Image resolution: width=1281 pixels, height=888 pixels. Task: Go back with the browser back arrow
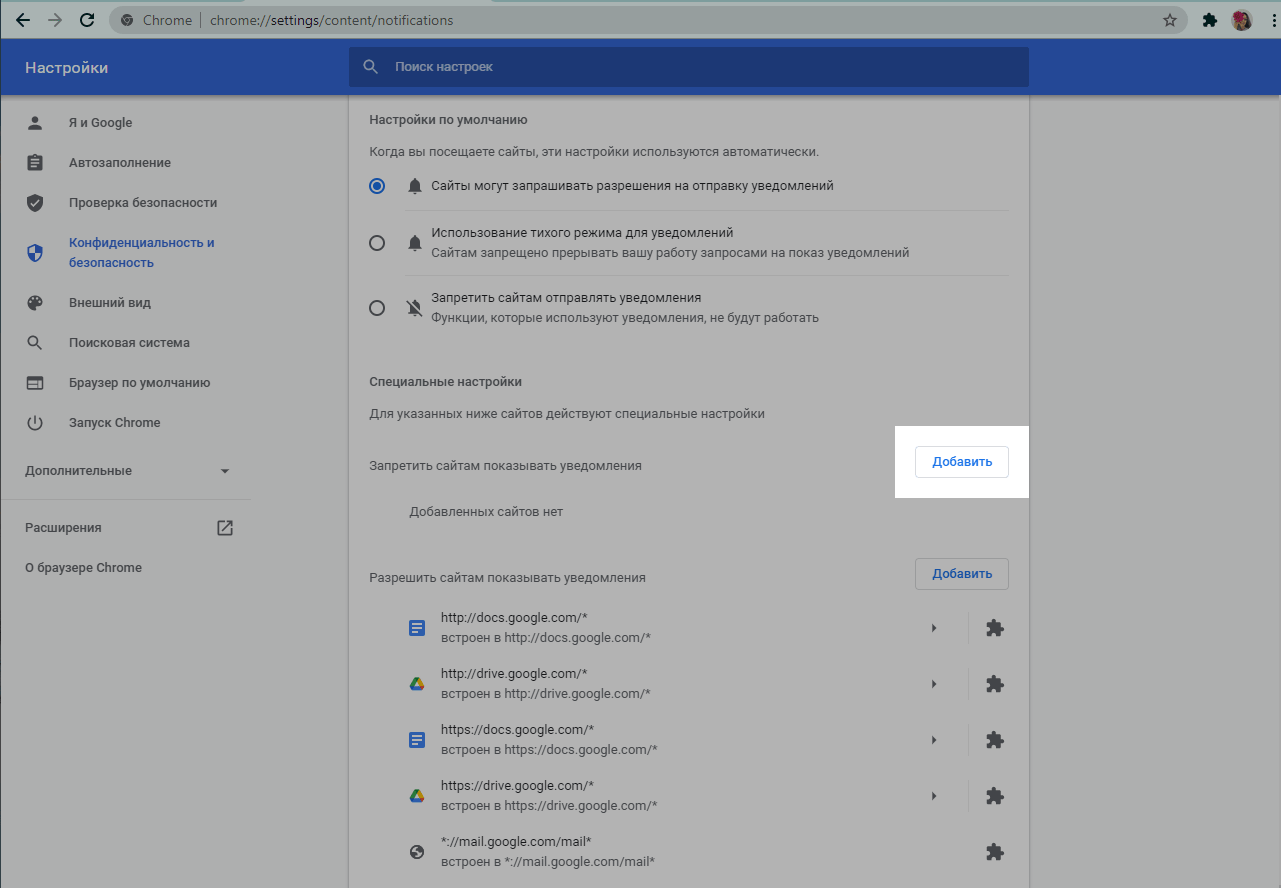(23, 20)
